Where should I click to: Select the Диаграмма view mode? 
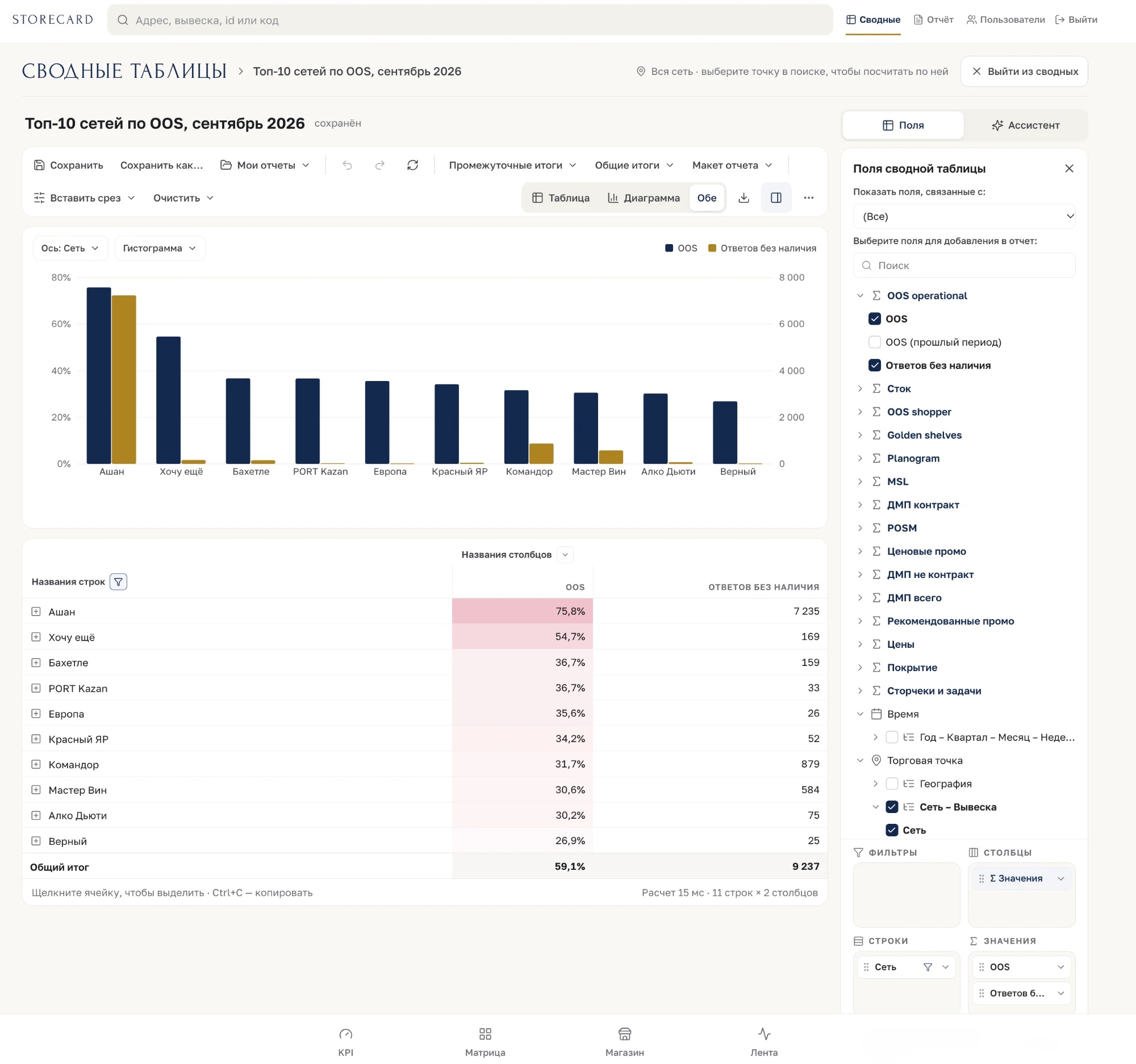pyautogui.click(x=644, y=198)
